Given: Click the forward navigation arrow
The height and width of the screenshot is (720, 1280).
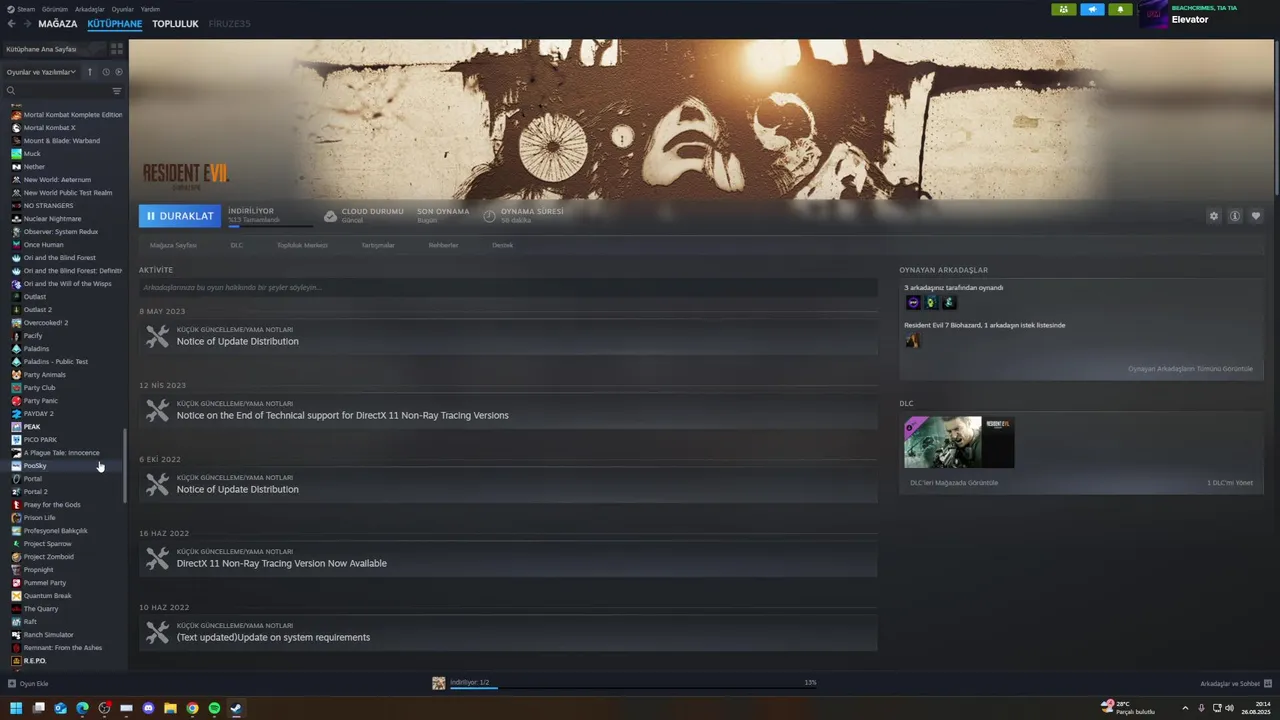Looking at the screenshot, I should click(26, 23).
